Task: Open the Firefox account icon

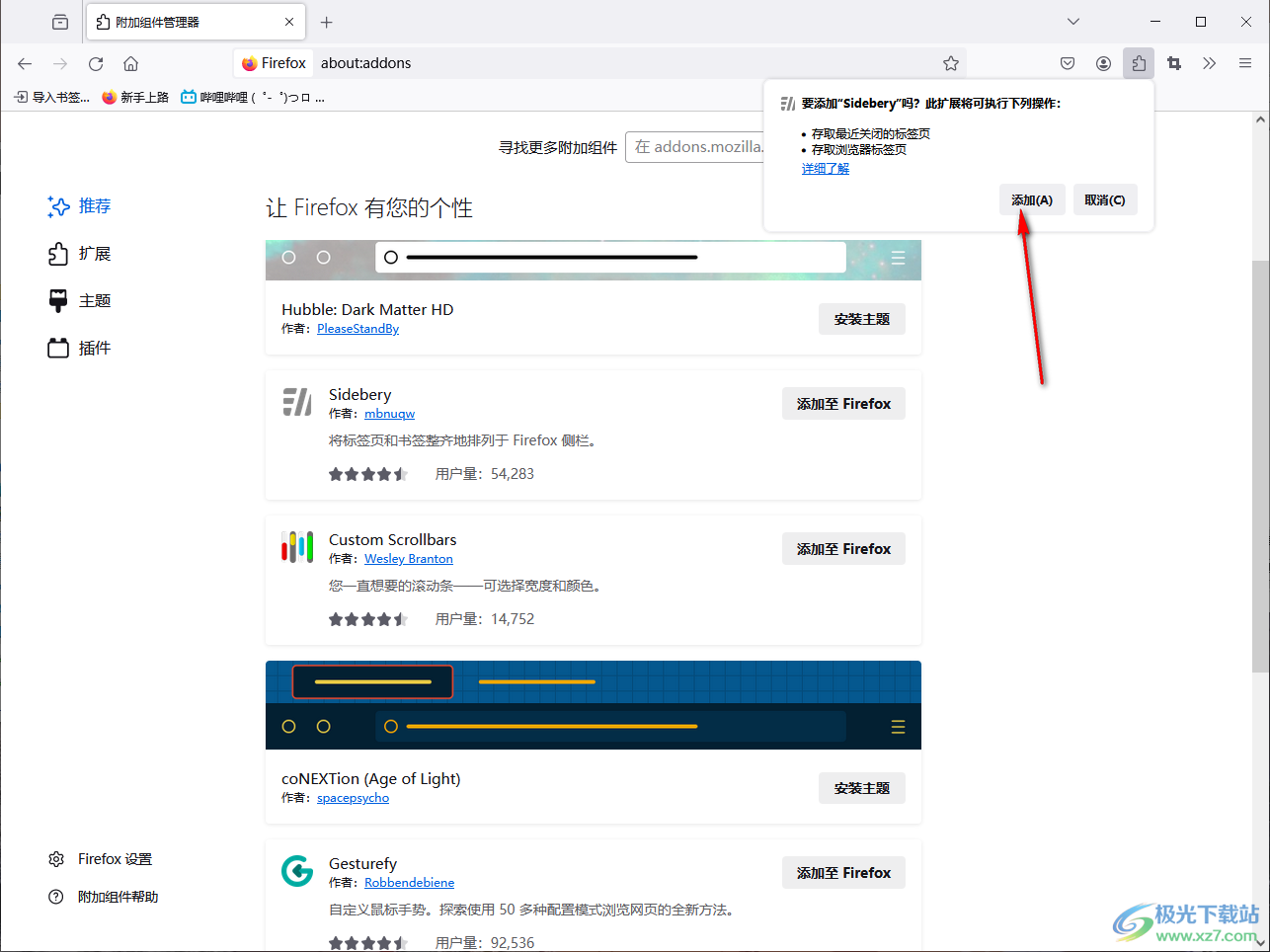Action: [1103, 63]
